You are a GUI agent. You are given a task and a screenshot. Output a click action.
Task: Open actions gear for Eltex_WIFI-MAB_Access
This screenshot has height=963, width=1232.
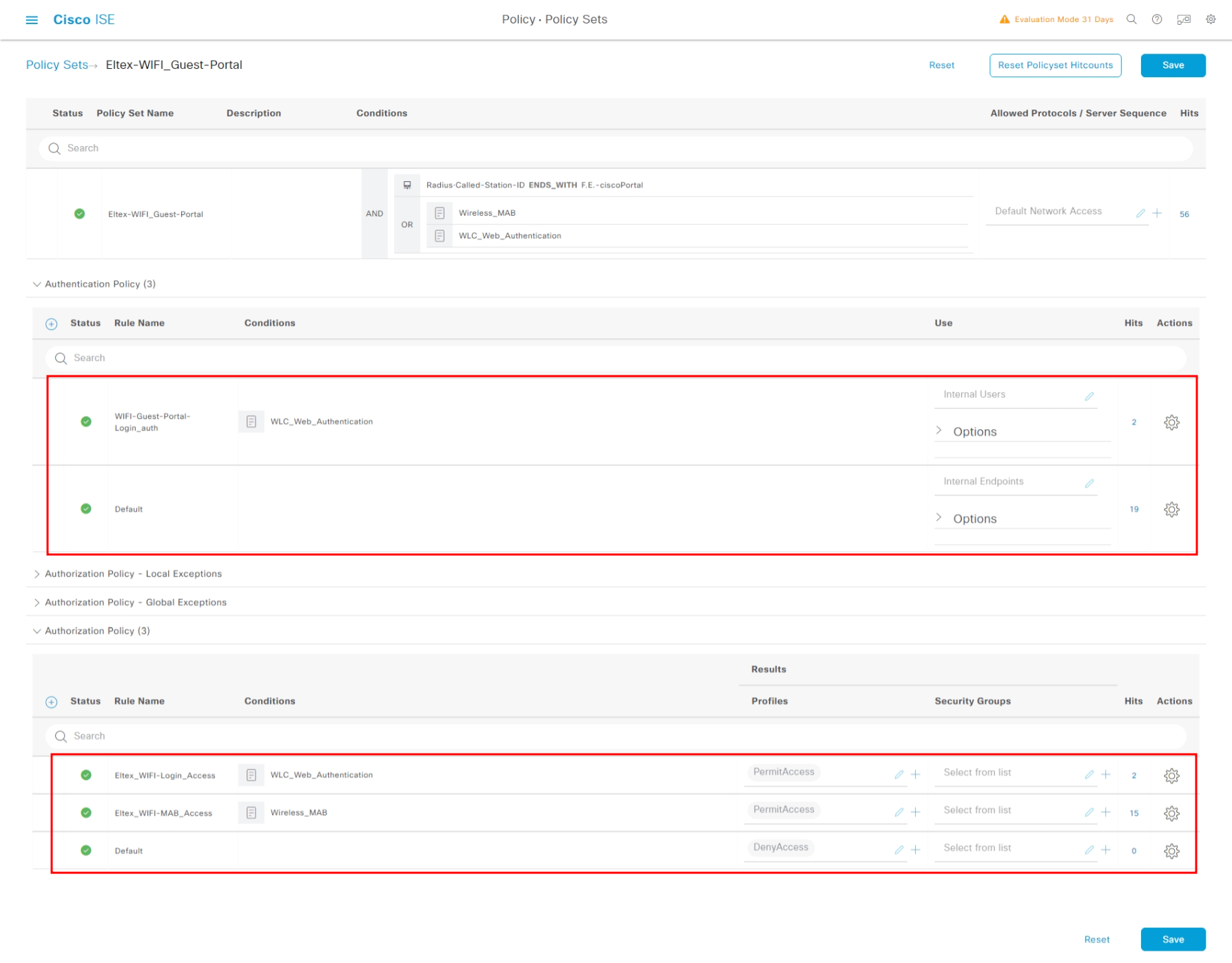[x=1171, y=814]
